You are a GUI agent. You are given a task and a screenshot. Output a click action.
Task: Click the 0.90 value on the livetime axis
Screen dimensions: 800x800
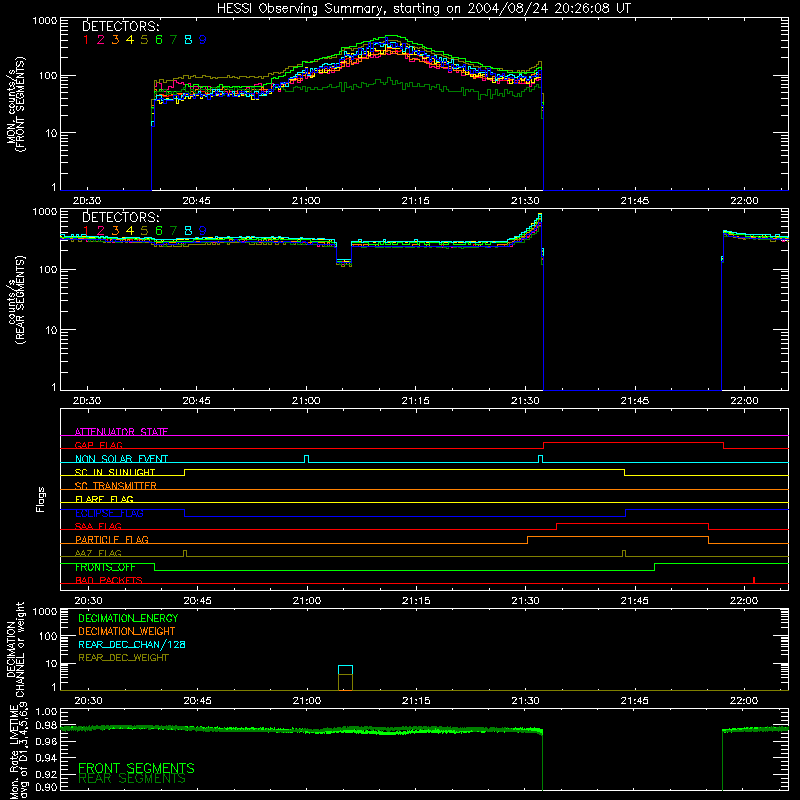[x=46, y=787]
